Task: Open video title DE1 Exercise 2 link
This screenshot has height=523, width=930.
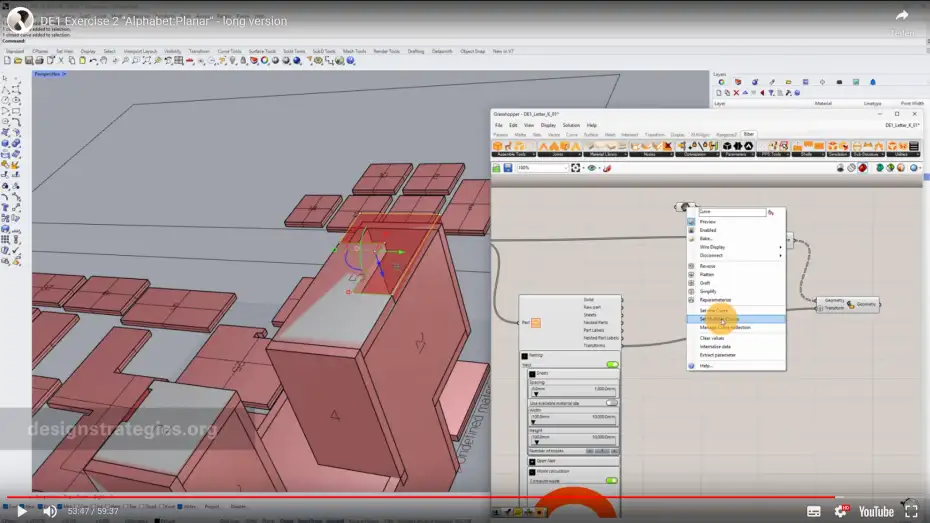Action: (x=164, y=21)
